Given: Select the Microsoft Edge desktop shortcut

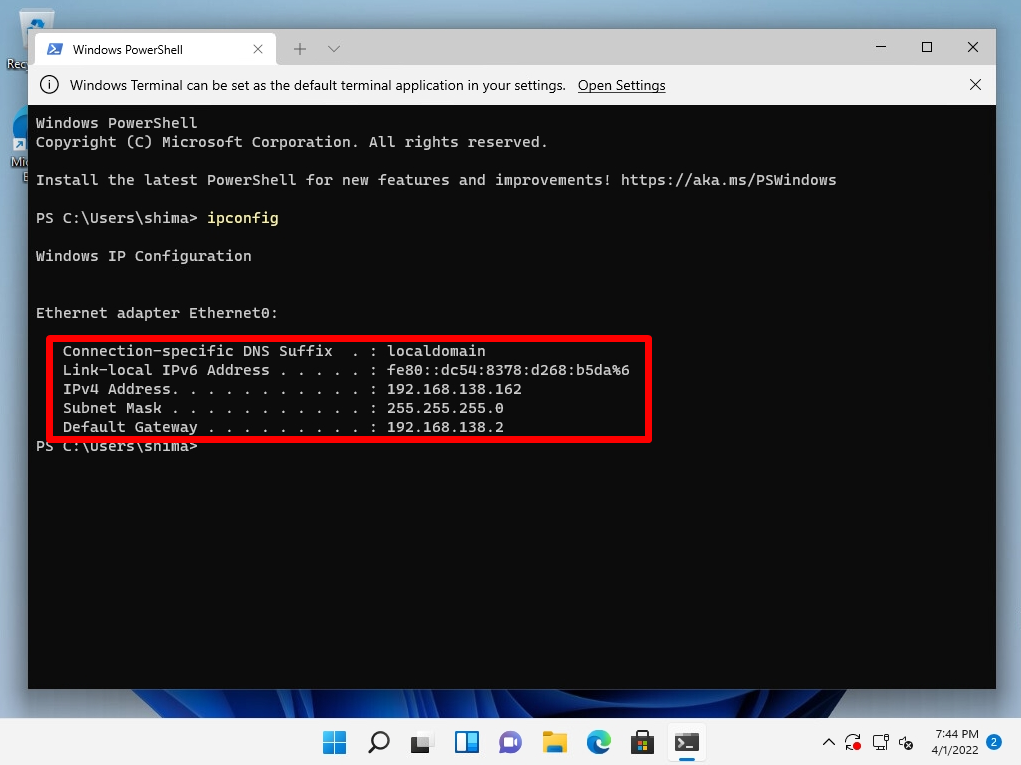Looking at the screenshot, I should (x=20, y=145).
